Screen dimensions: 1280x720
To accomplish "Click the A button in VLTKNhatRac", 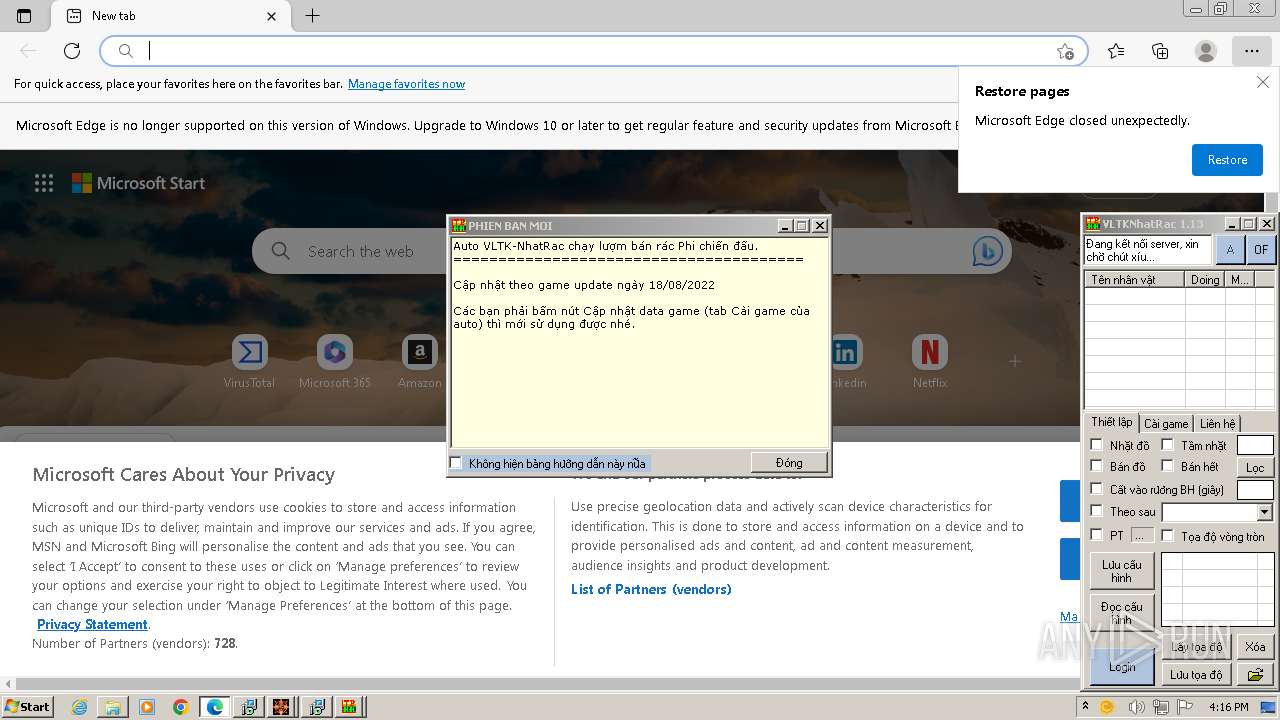I will pos(1230,250).
